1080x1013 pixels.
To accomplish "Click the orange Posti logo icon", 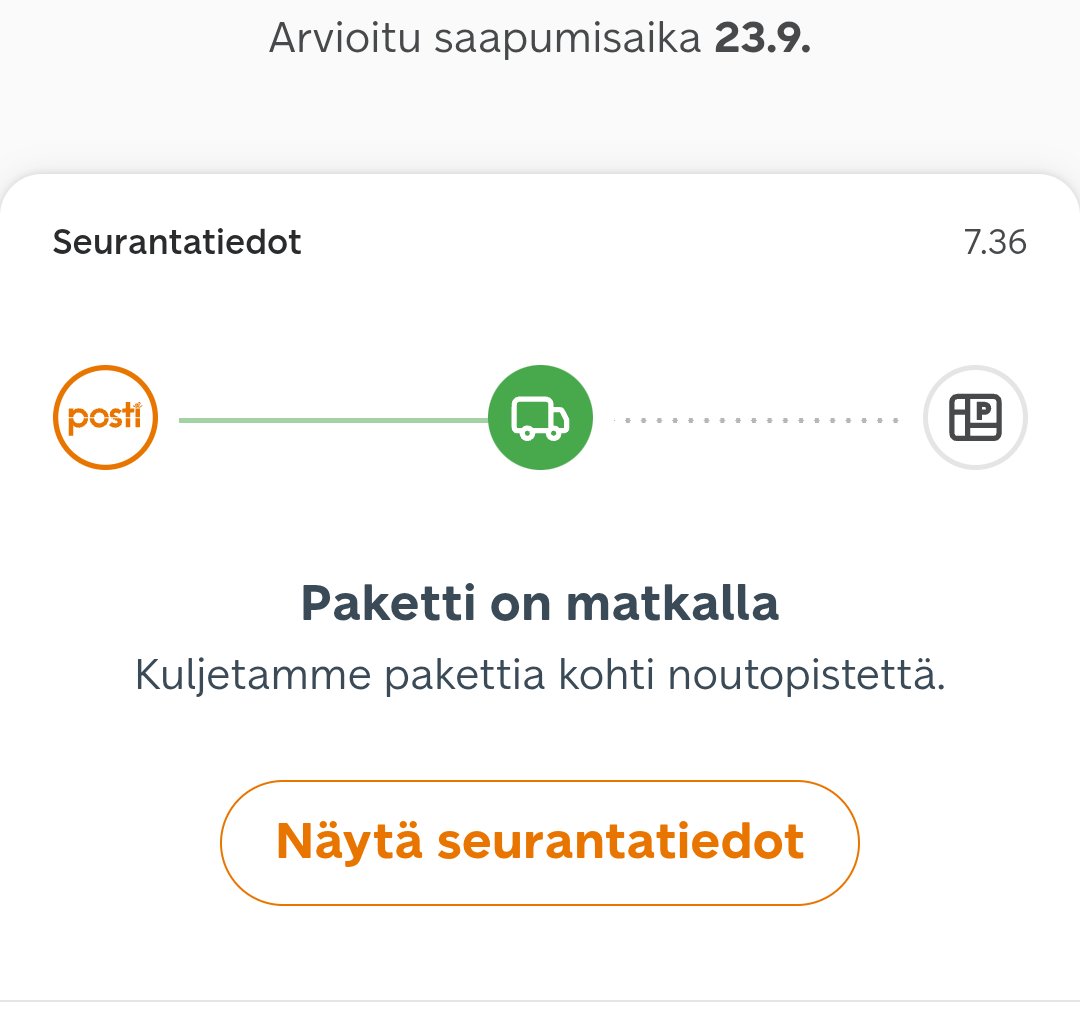I will 105,417.
